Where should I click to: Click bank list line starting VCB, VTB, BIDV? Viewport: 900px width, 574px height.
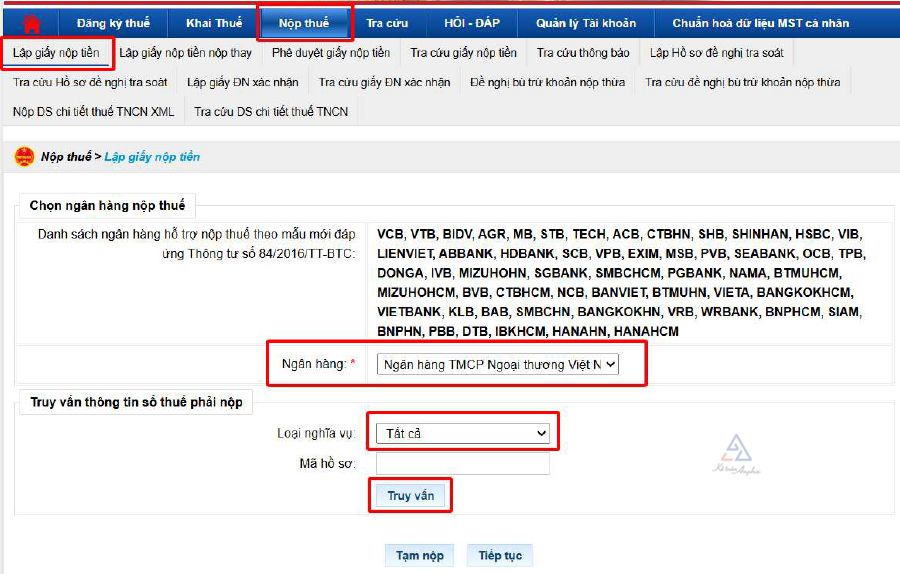pyautogui.click(x=619, y=234)
